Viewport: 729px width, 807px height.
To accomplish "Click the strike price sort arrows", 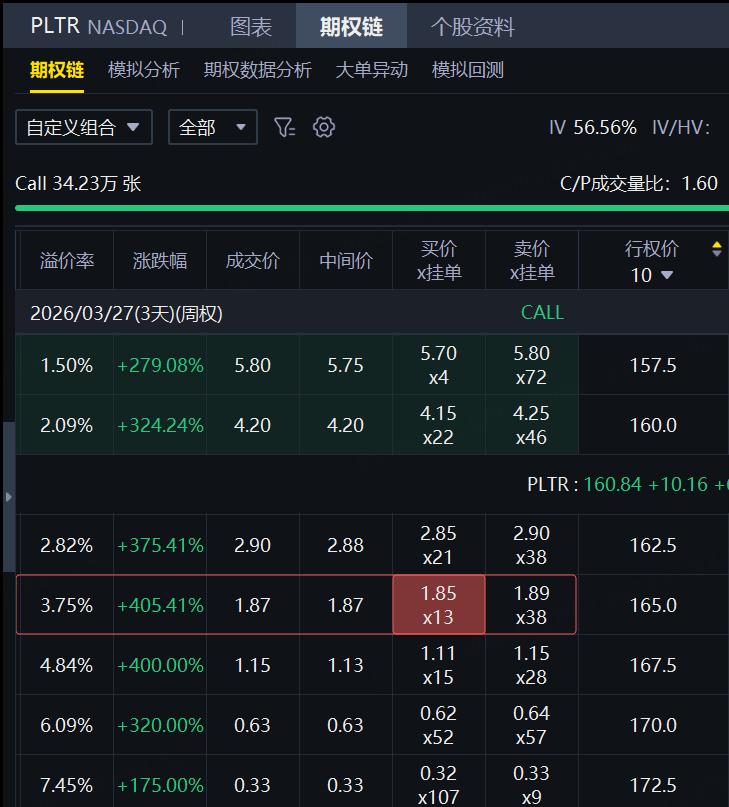I will point(716,249).
